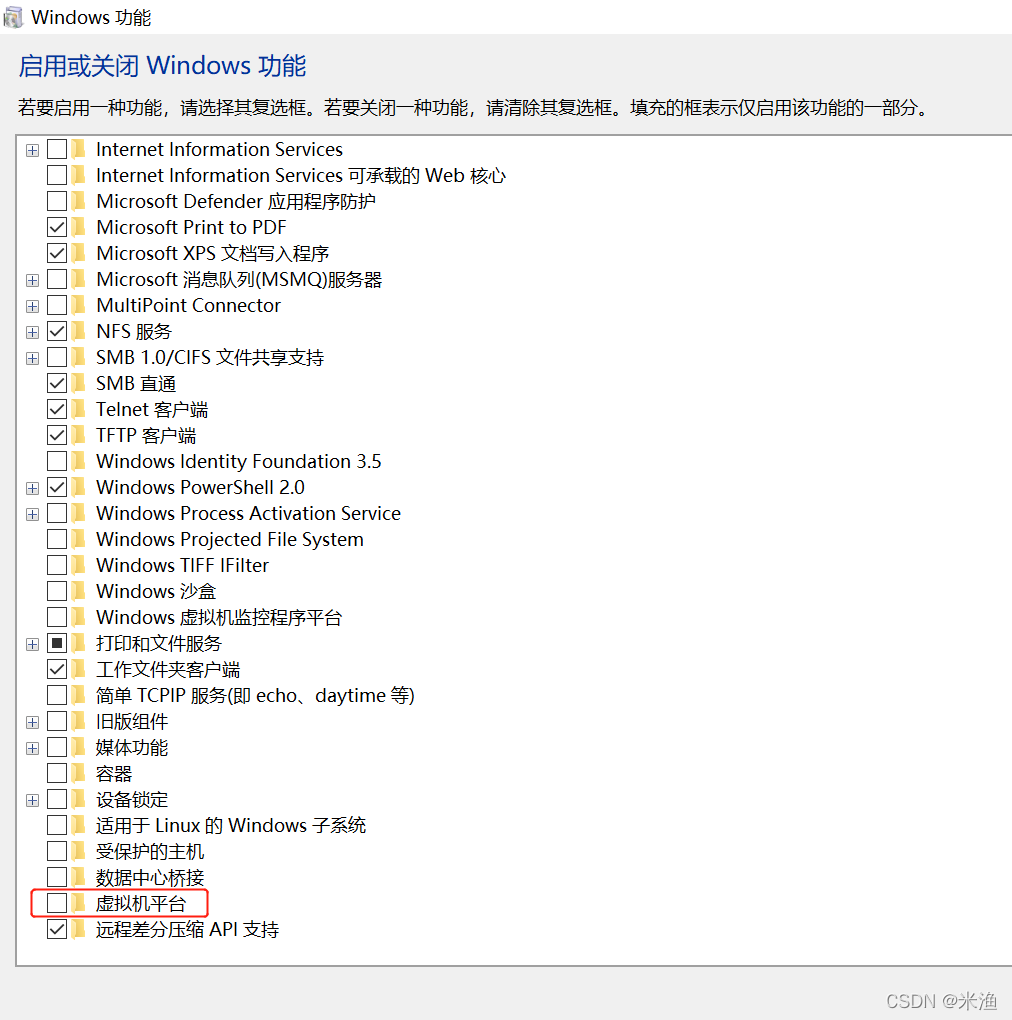Click folder icon beside 受保护的主机
This screenshot has height=1020, width=1012.
click(x=79, y=851)
